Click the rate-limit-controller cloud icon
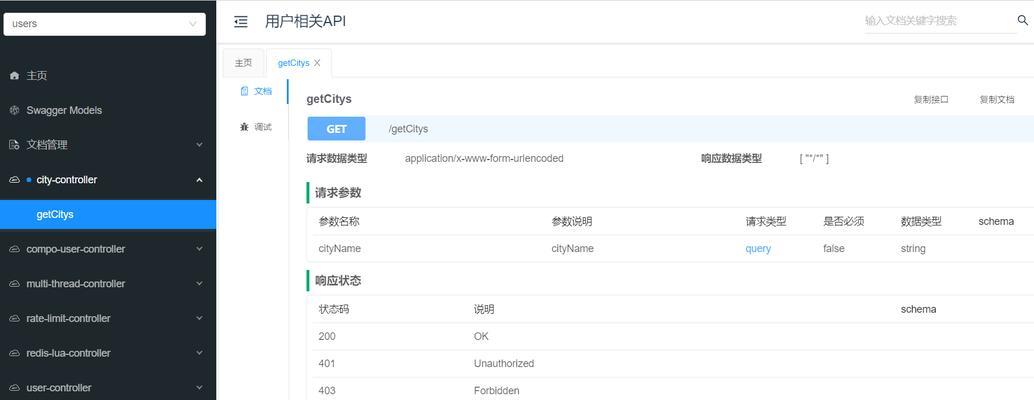Image resolution: width=1034 pixels, height=400 pixels. [x=15, y=318]
